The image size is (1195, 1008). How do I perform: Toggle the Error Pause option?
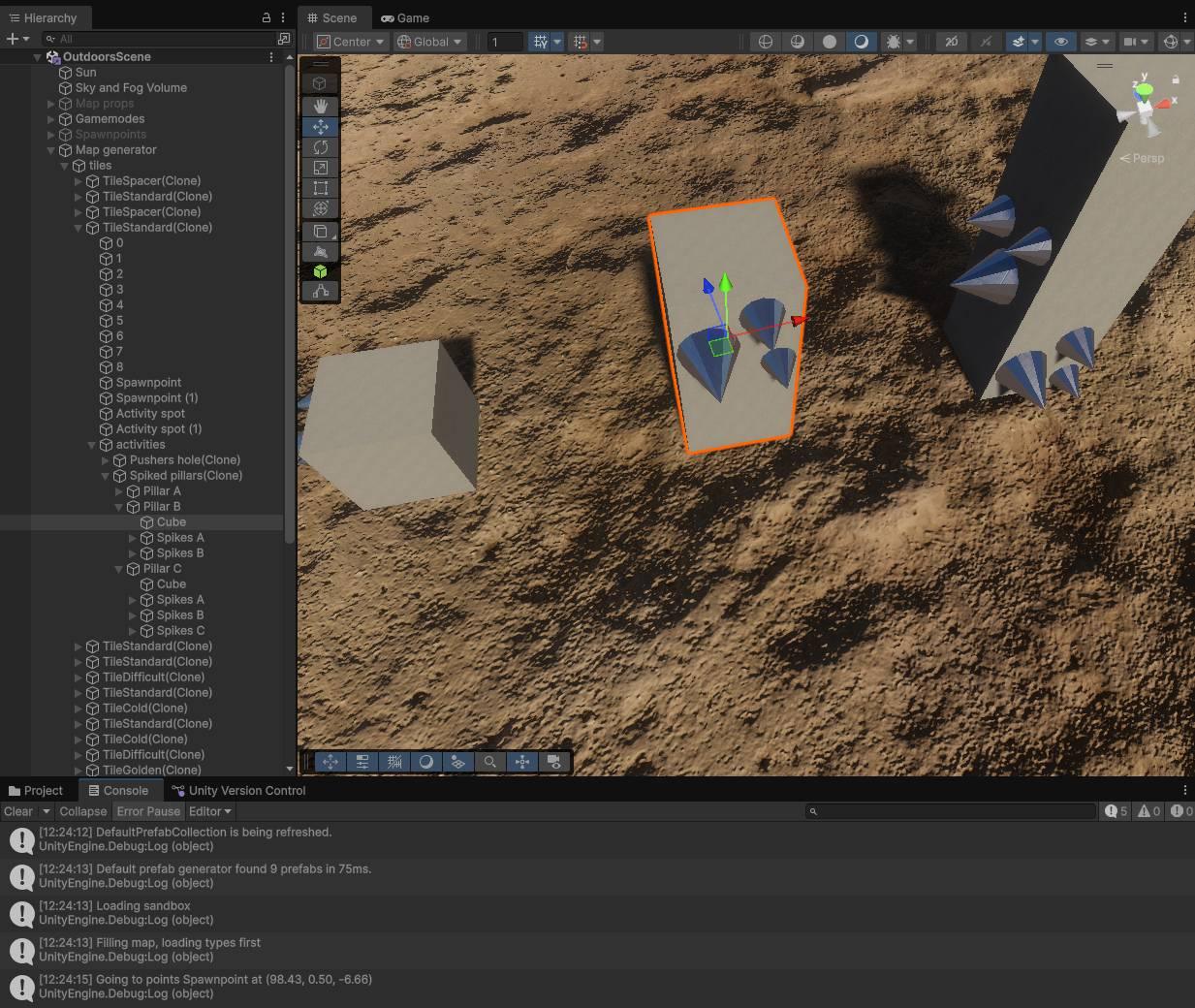click(x=148, y=811)
